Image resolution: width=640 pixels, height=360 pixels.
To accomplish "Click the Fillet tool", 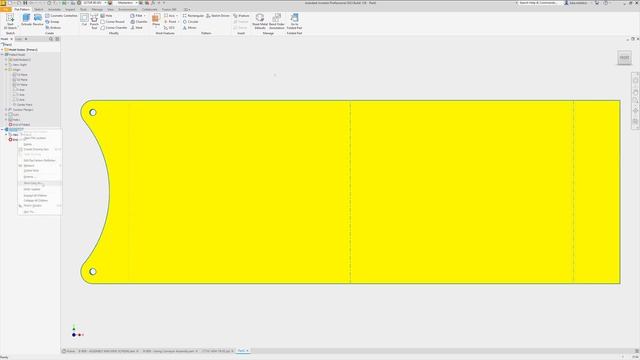I will [x=136, y=16].
